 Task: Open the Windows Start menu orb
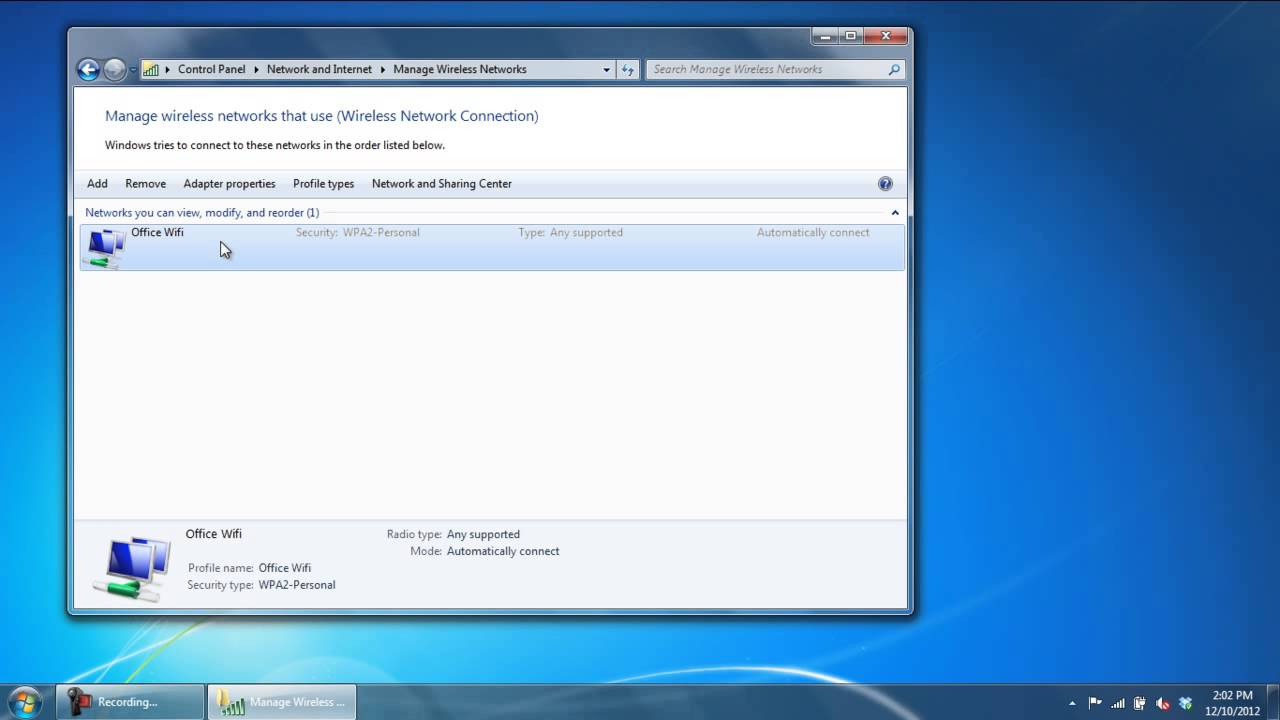24,701
